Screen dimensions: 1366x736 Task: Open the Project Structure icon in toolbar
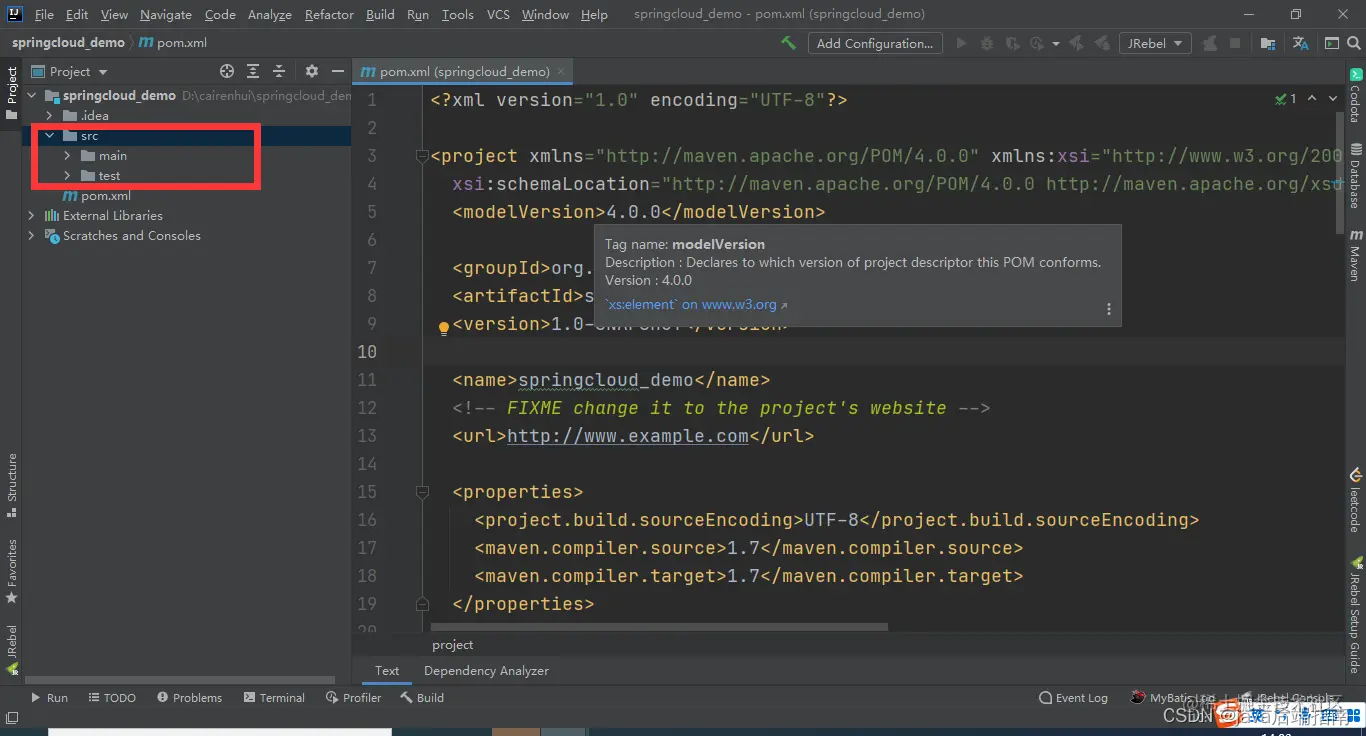pyautogui.click(x=1267, y=43)
